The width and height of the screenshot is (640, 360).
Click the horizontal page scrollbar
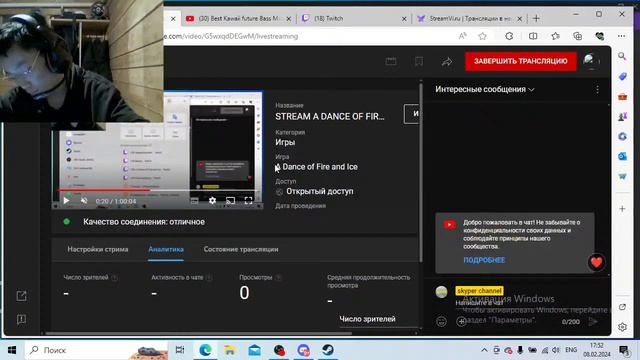(198, 333)
